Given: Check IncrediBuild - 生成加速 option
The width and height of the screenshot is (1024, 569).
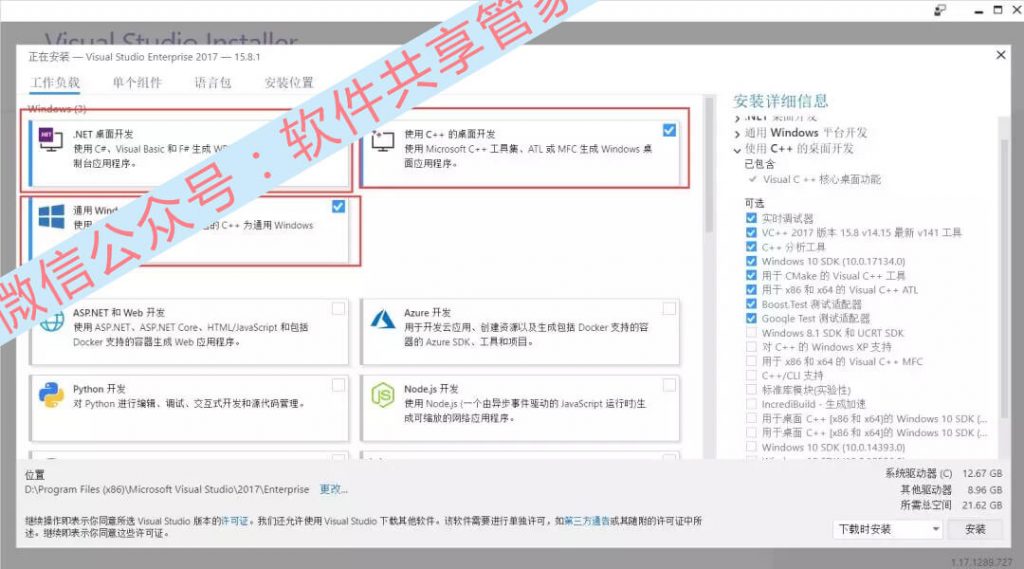Looking at the screenshot, I should pos(751,404).
